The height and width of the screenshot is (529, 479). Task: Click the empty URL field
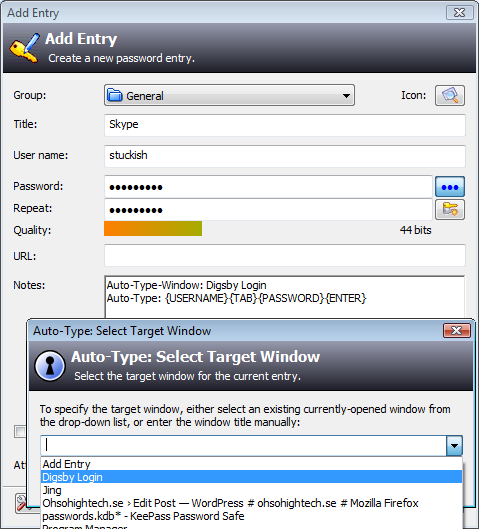pyautogui.click(x=285, y=255)
